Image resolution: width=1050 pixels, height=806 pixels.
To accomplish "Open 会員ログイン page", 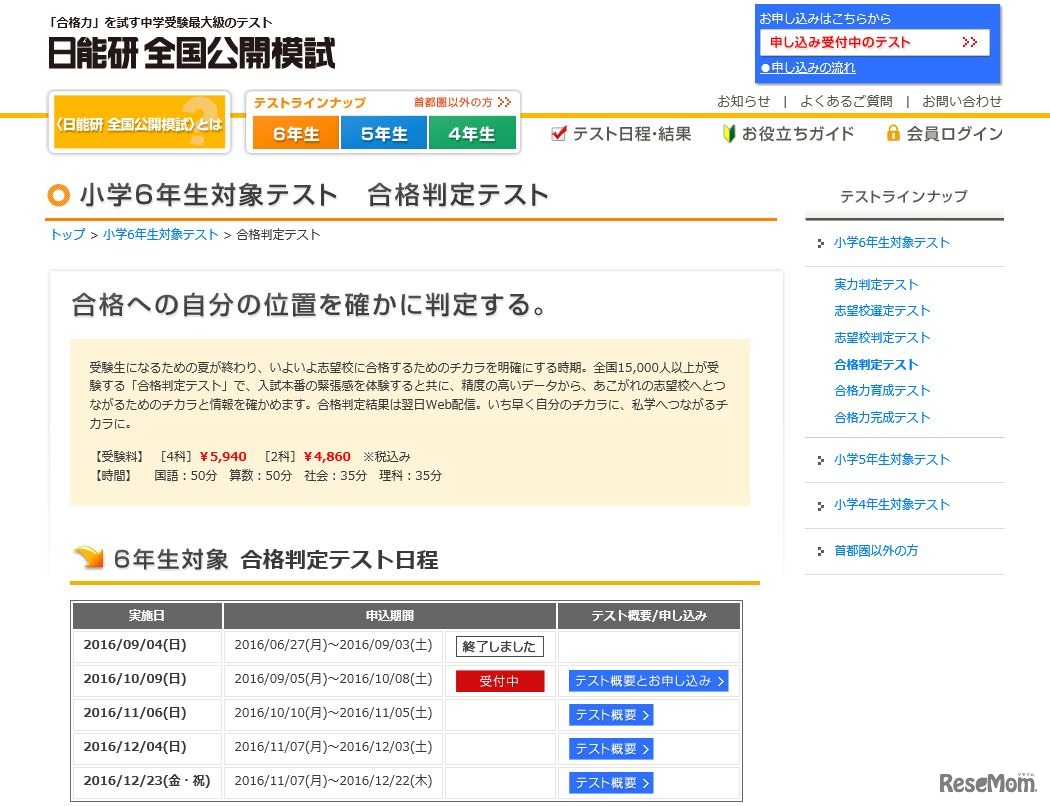I will coord(954,134).
